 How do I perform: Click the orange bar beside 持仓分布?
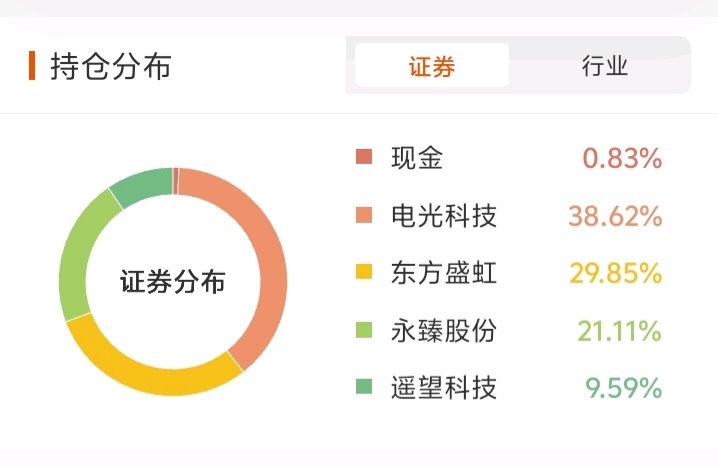point(32,66)
